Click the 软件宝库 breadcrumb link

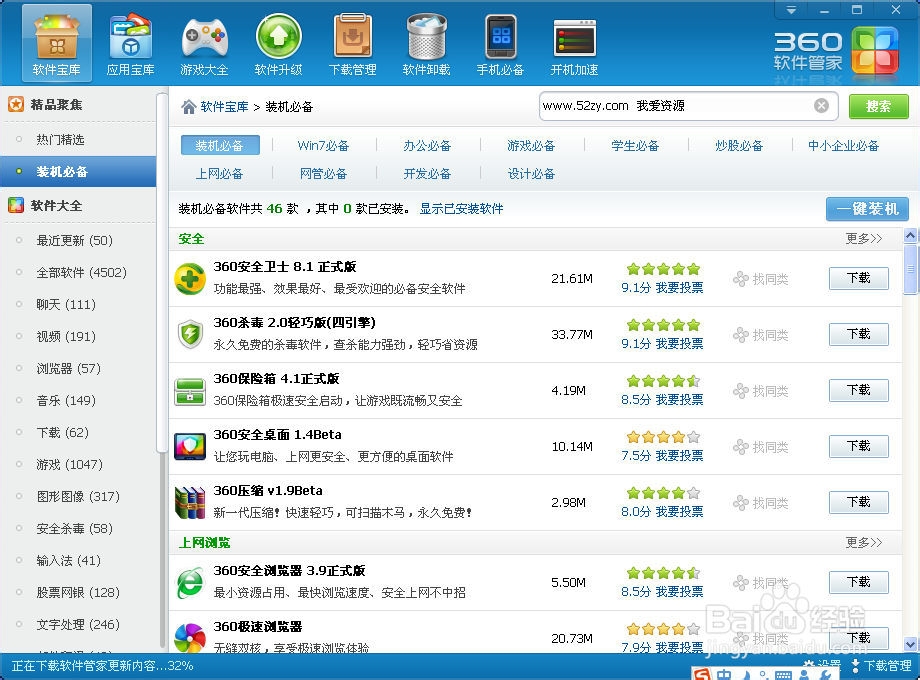[x=224, y=107]
